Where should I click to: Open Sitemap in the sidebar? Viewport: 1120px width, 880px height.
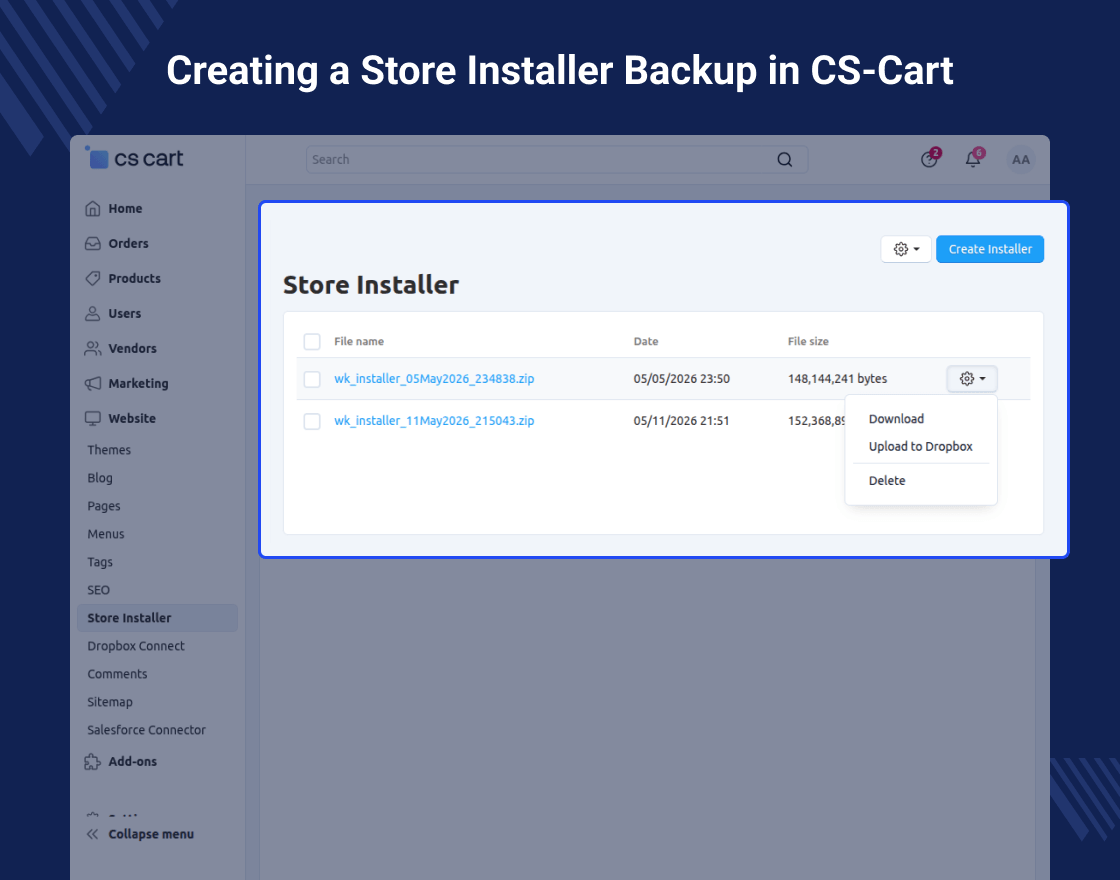coord(110,702)
